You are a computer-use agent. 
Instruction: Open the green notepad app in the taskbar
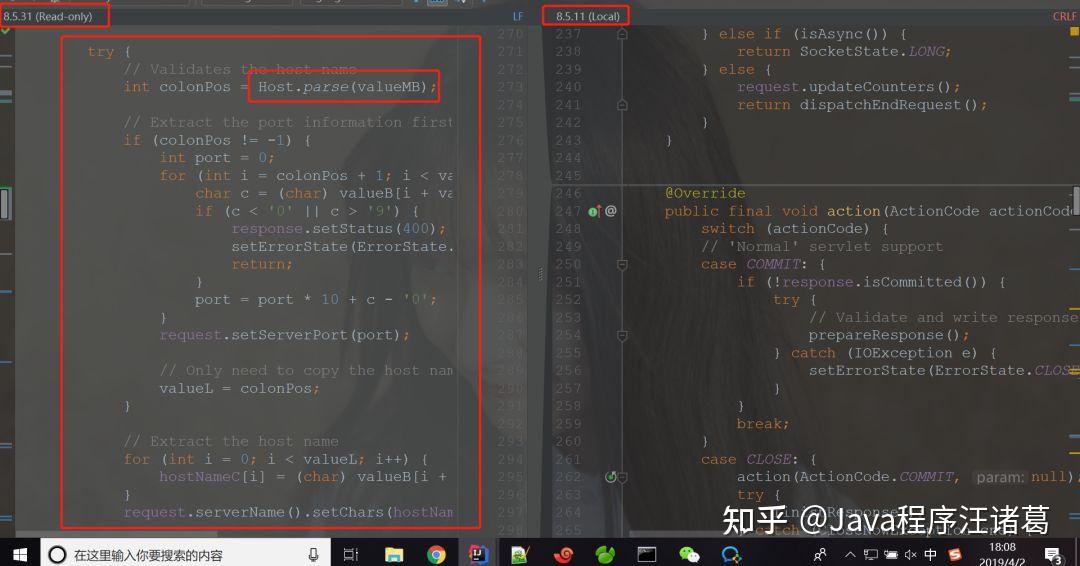pyautogui.click(x=520, y=554)
